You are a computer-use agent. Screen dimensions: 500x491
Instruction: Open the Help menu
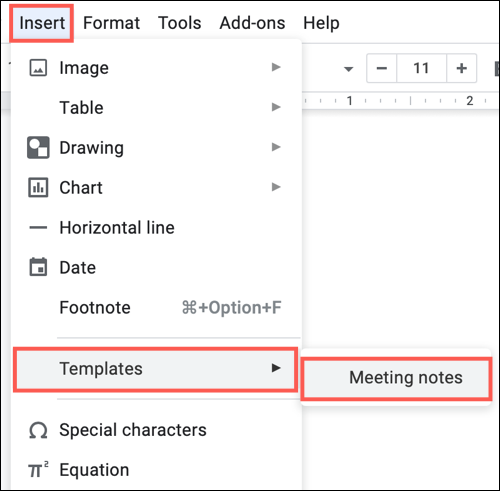(x=321, y=23)
